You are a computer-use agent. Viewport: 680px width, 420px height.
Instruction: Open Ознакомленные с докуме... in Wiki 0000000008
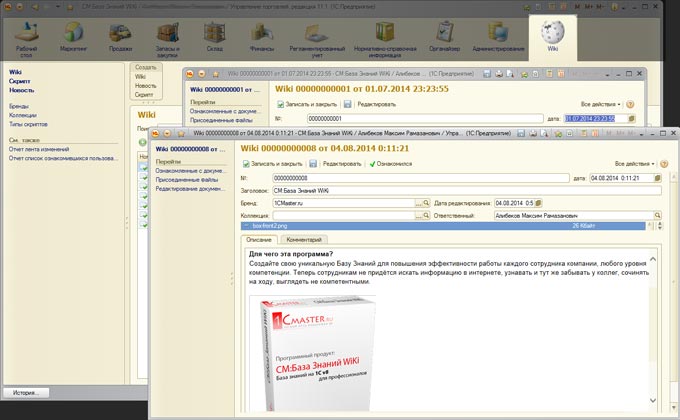190,171
